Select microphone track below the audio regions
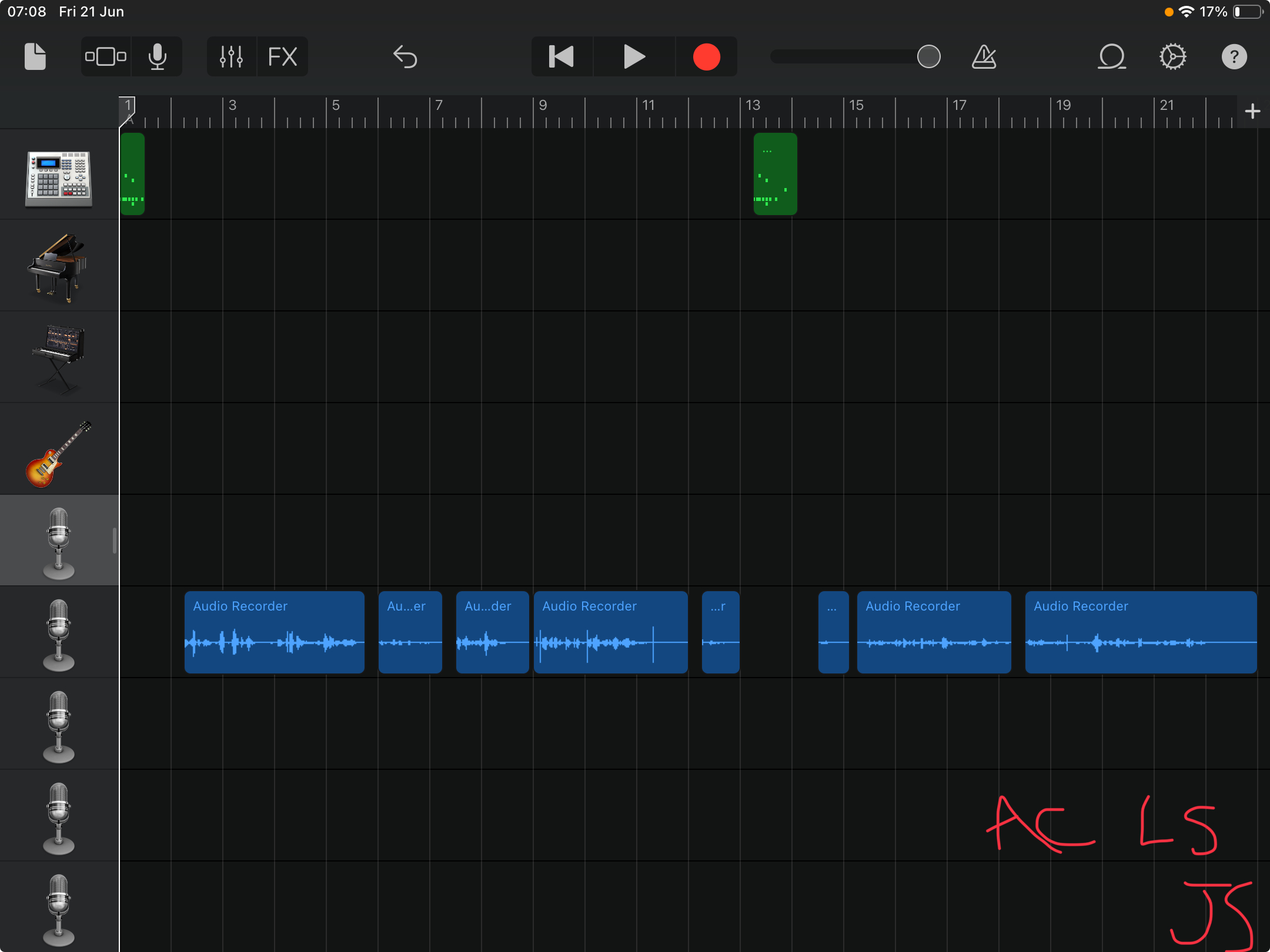This screenshot has width=1270, height=952. 59,724
